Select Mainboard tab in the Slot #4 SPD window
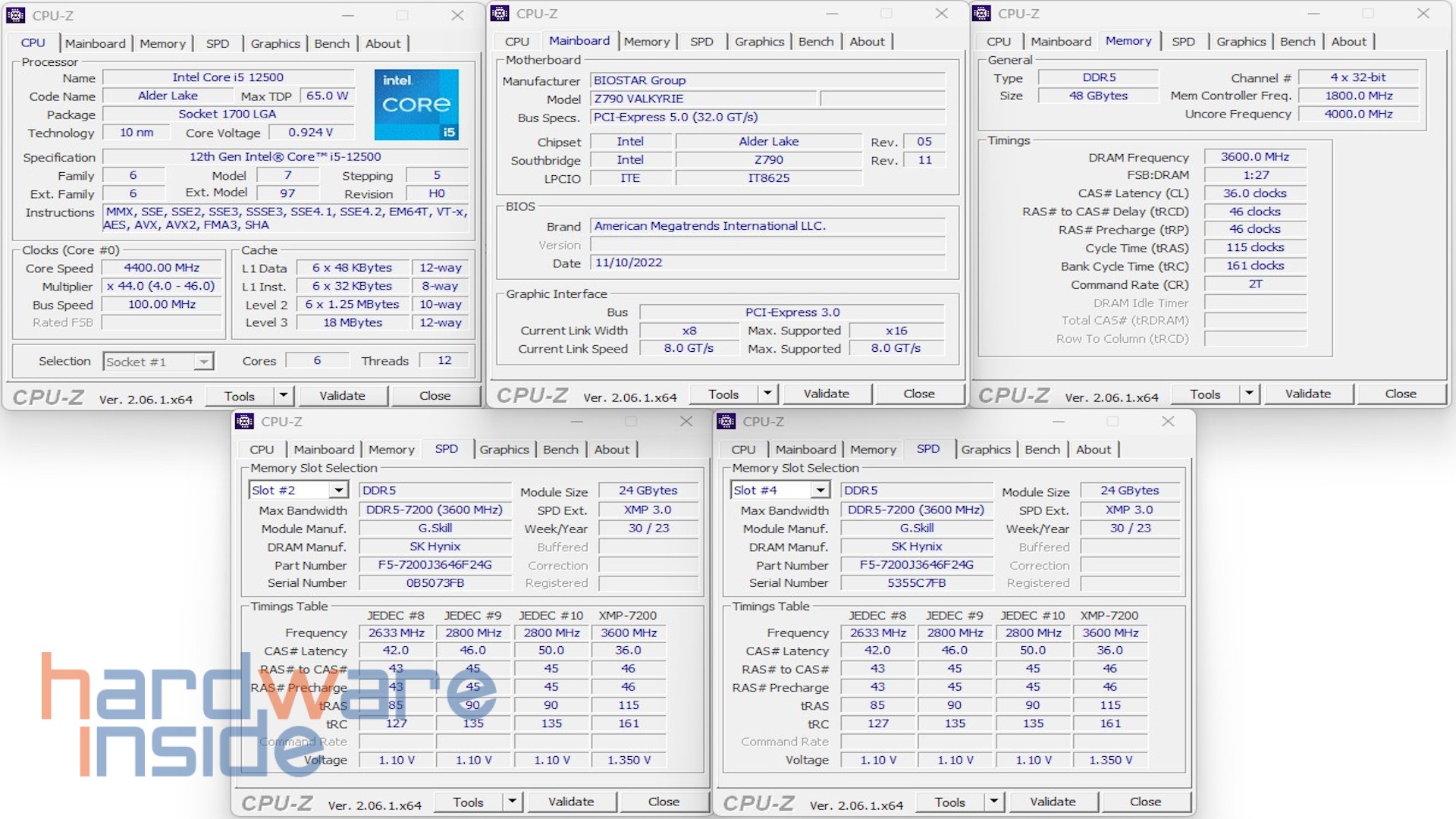 coord(805,450)
